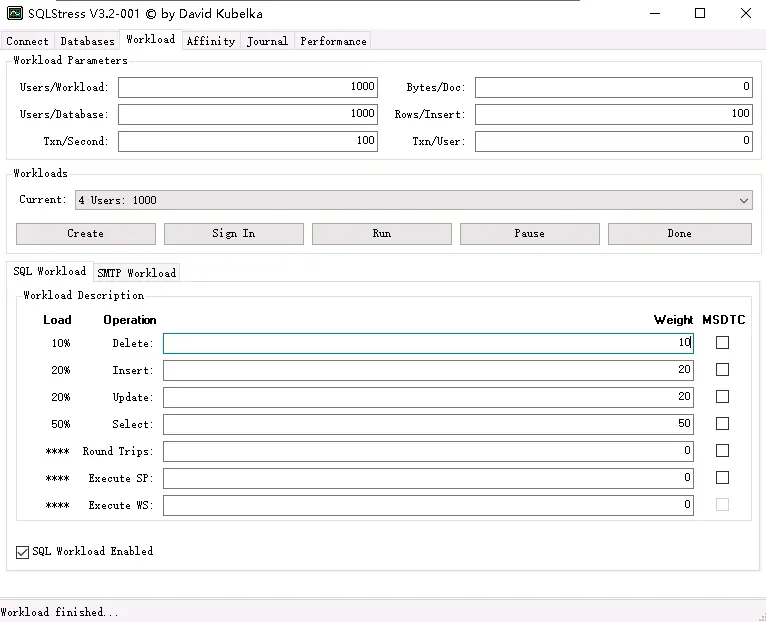
Task: Enable MSDTC for the Update operation
Action: pos(723,396)
